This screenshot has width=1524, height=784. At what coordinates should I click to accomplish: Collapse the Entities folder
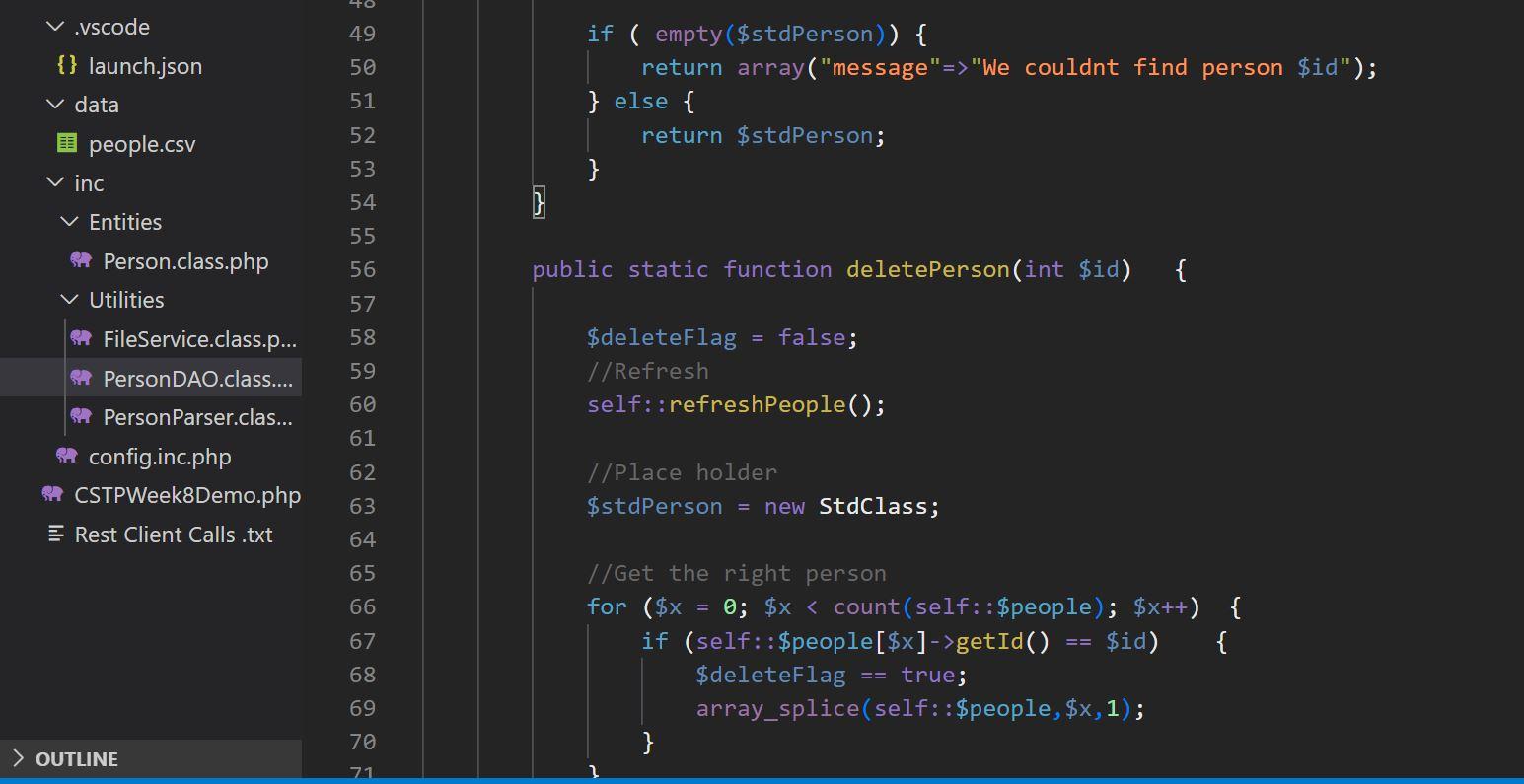click(69, 222)
